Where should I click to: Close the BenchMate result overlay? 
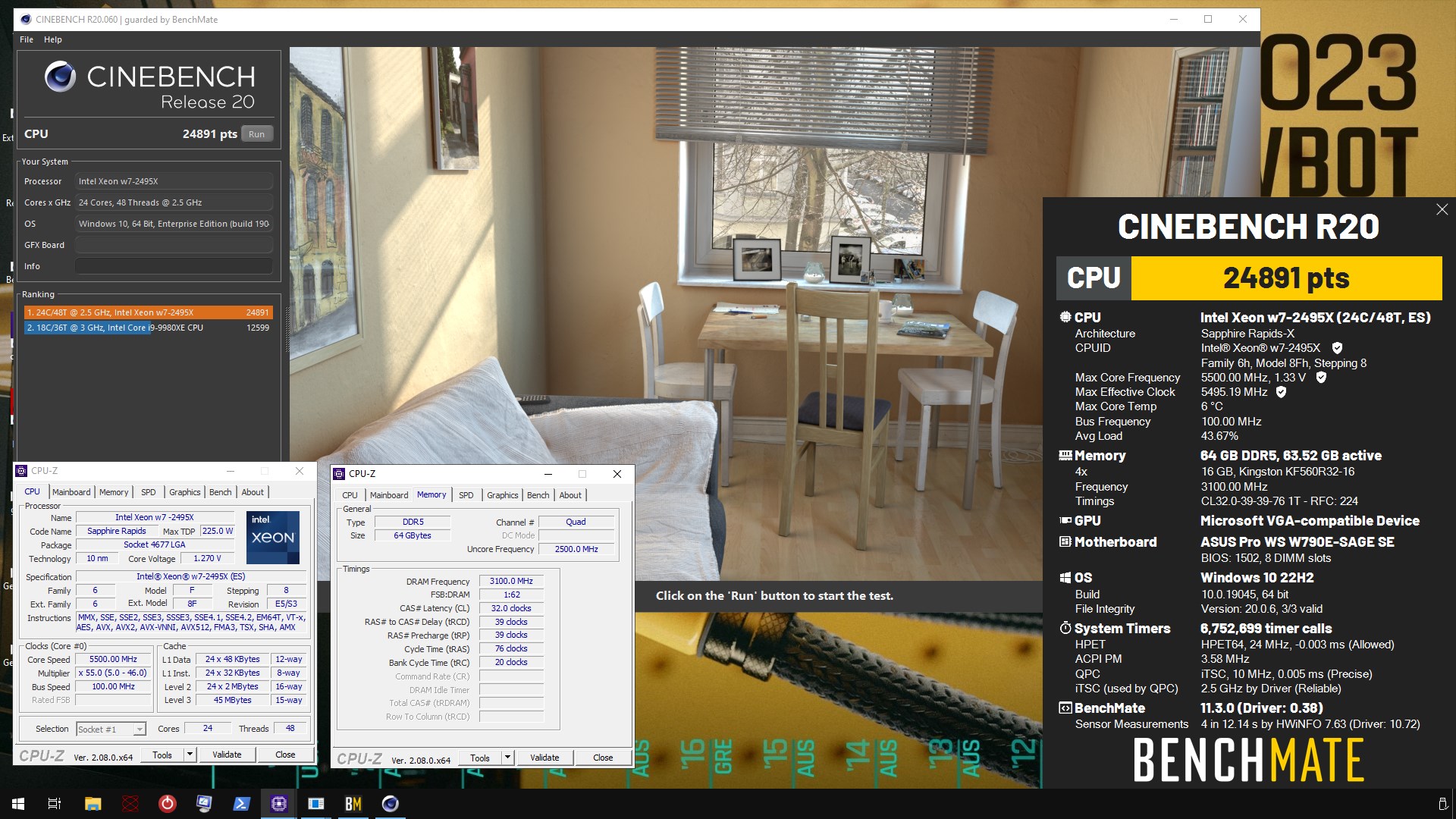[1442, 209]
